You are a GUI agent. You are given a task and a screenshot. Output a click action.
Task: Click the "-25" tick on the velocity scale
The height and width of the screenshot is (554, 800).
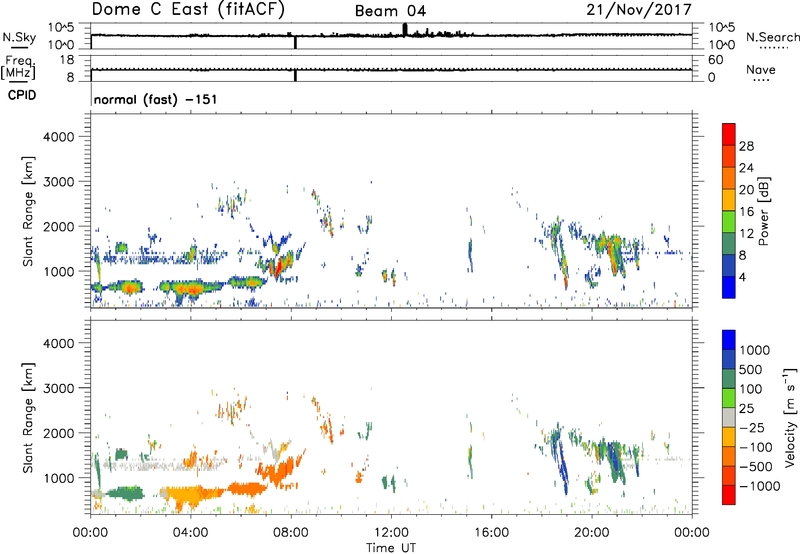tap(751, 428)
